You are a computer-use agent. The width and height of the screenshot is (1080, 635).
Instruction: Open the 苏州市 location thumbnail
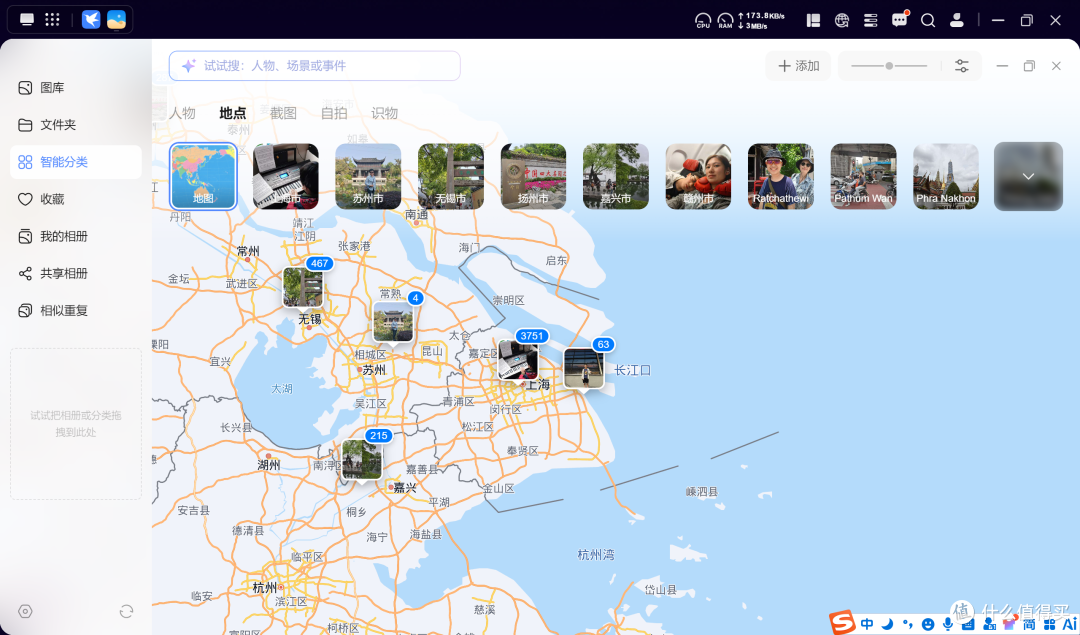(x=368, y=176)
